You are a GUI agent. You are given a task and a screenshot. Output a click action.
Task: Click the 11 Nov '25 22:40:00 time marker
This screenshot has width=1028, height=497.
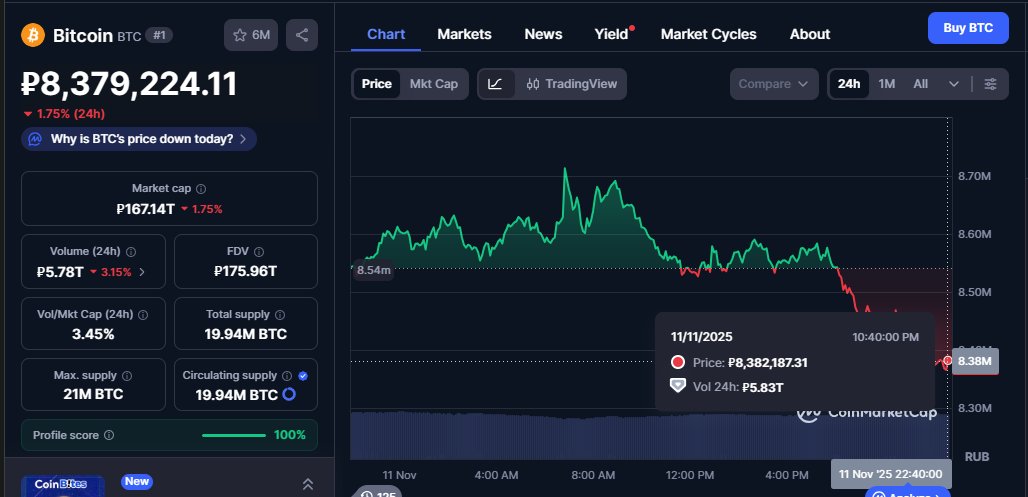coord(891,474)
